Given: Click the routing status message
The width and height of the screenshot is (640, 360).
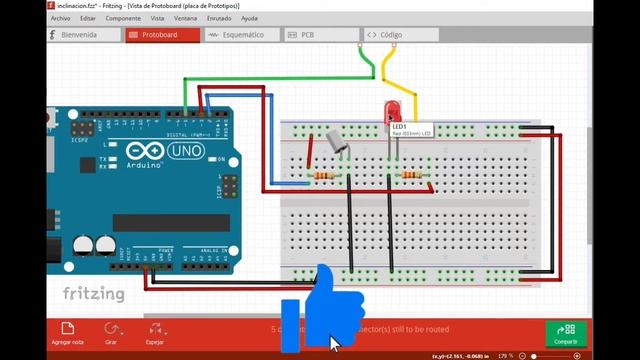Looking at the screenshot, I should pos(360,329).
